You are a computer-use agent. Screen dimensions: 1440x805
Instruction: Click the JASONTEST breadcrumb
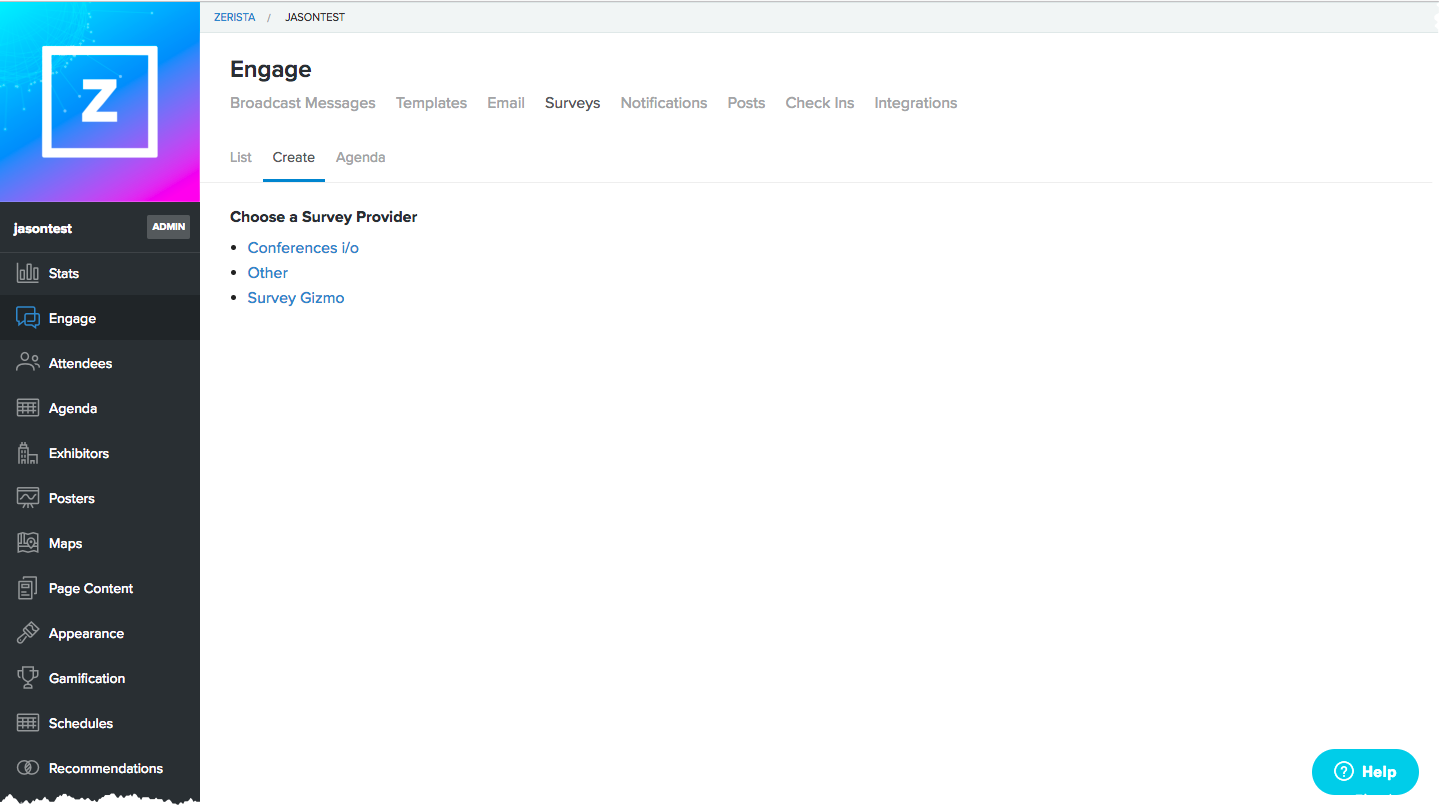[x=315, y=17]
